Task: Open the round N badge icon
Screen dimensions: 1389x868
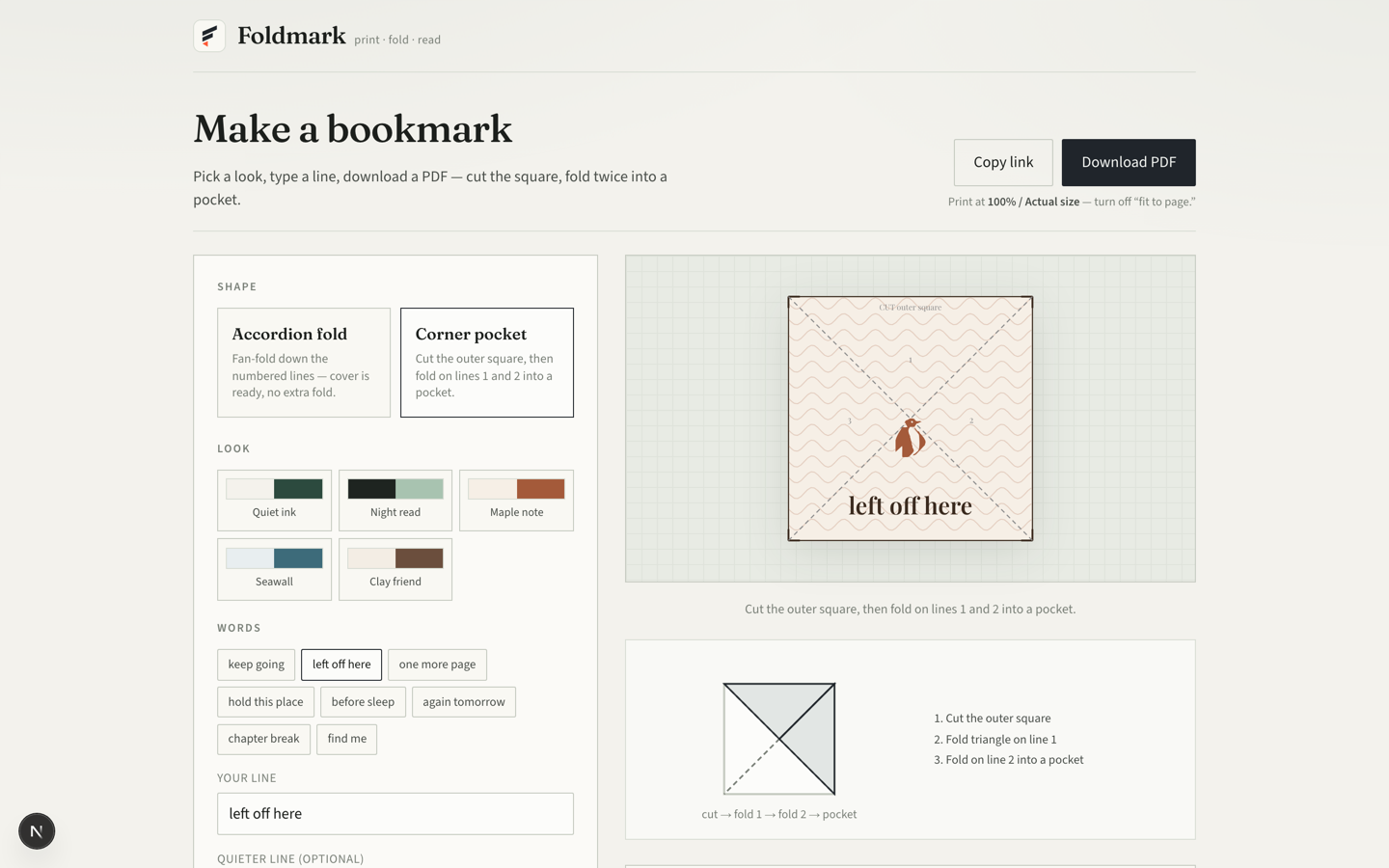Action: coord(37,830)
